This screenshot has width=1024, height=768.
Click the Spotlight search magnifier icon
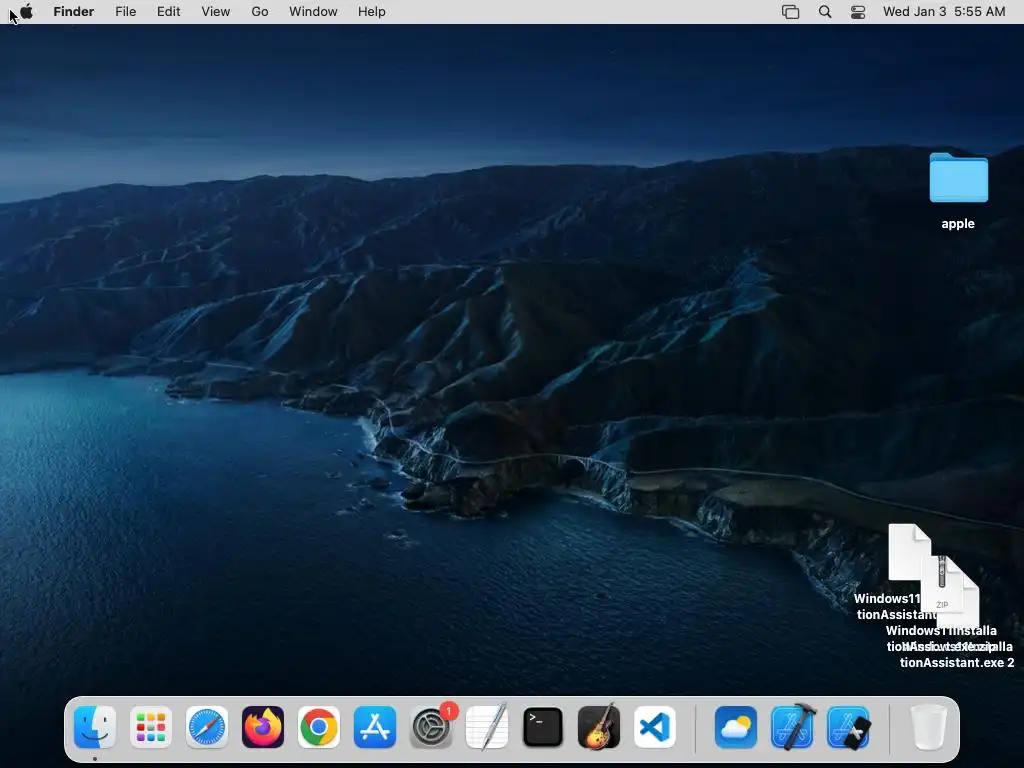click(x=825, y=12)
